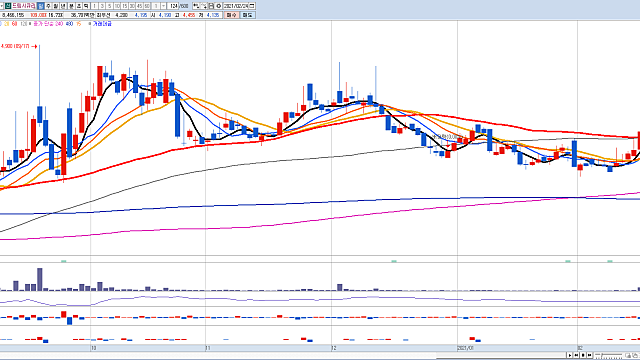Choose the 10 interval preset button
This screenshot has height=360, width=640.
click(117, 6)
